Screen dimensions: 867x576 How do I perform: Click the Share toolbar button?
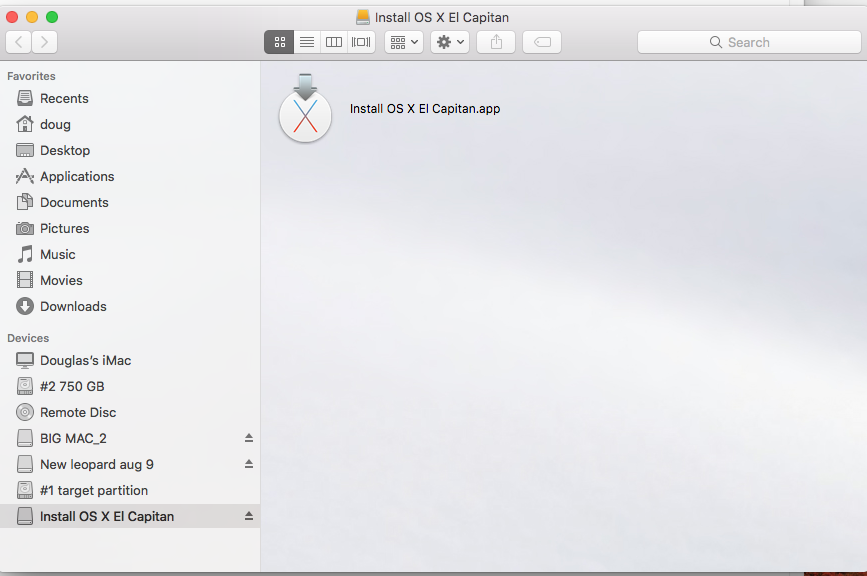click(496, 42)
